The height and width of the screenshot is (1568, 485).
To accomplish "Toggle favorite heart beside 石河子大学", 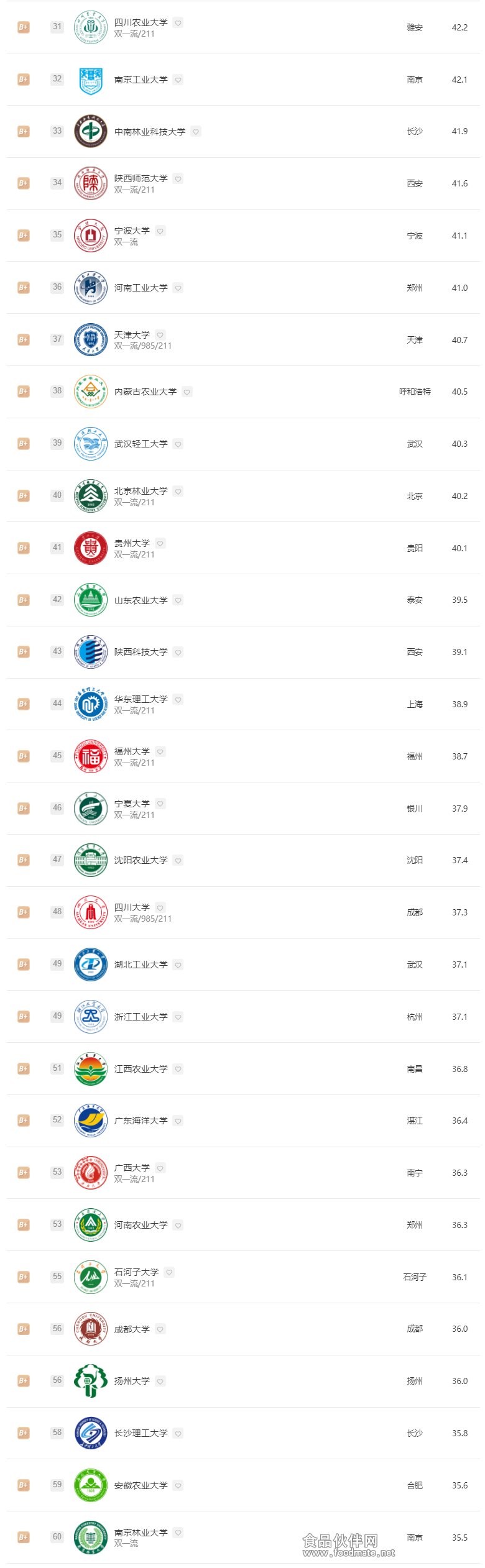I will coord(169,1272).
